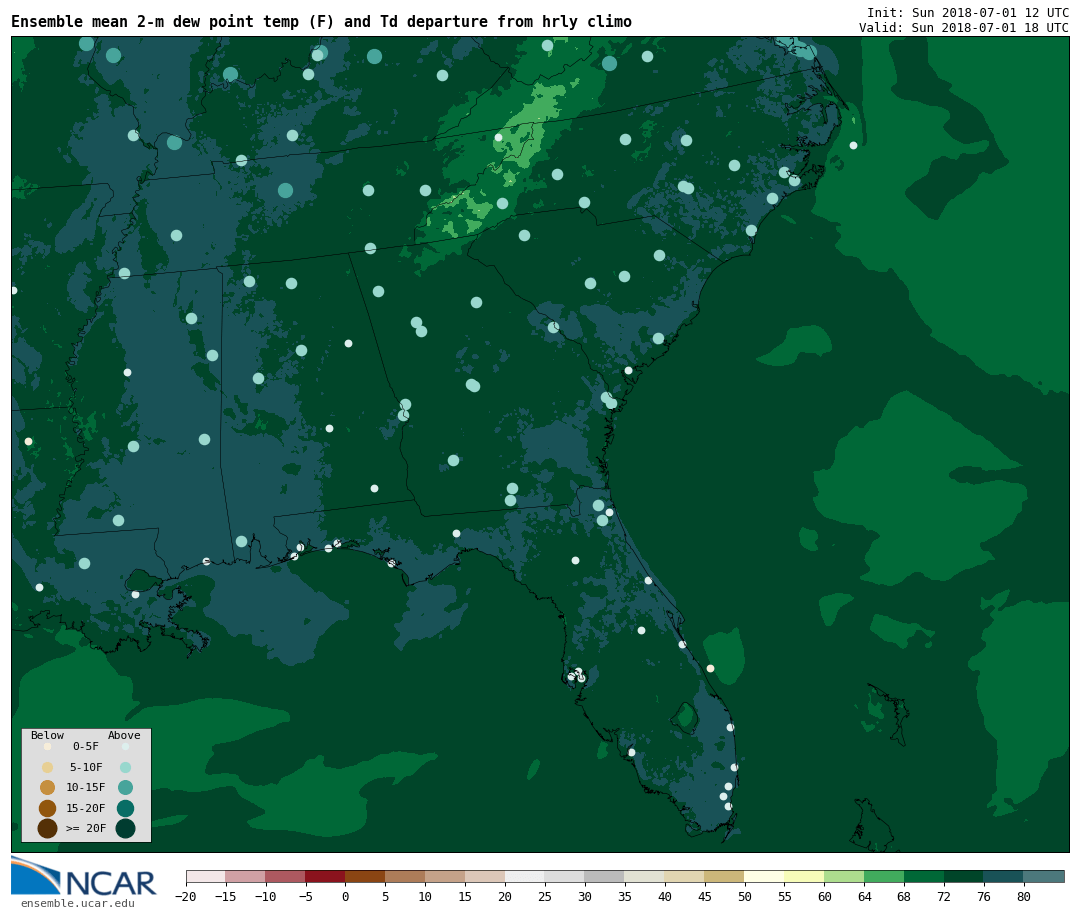Select the Below >= 20F dark brown circle
The height and width of the screenshot is (915, 1080).
pyautogui.click(x=48, y=828)
